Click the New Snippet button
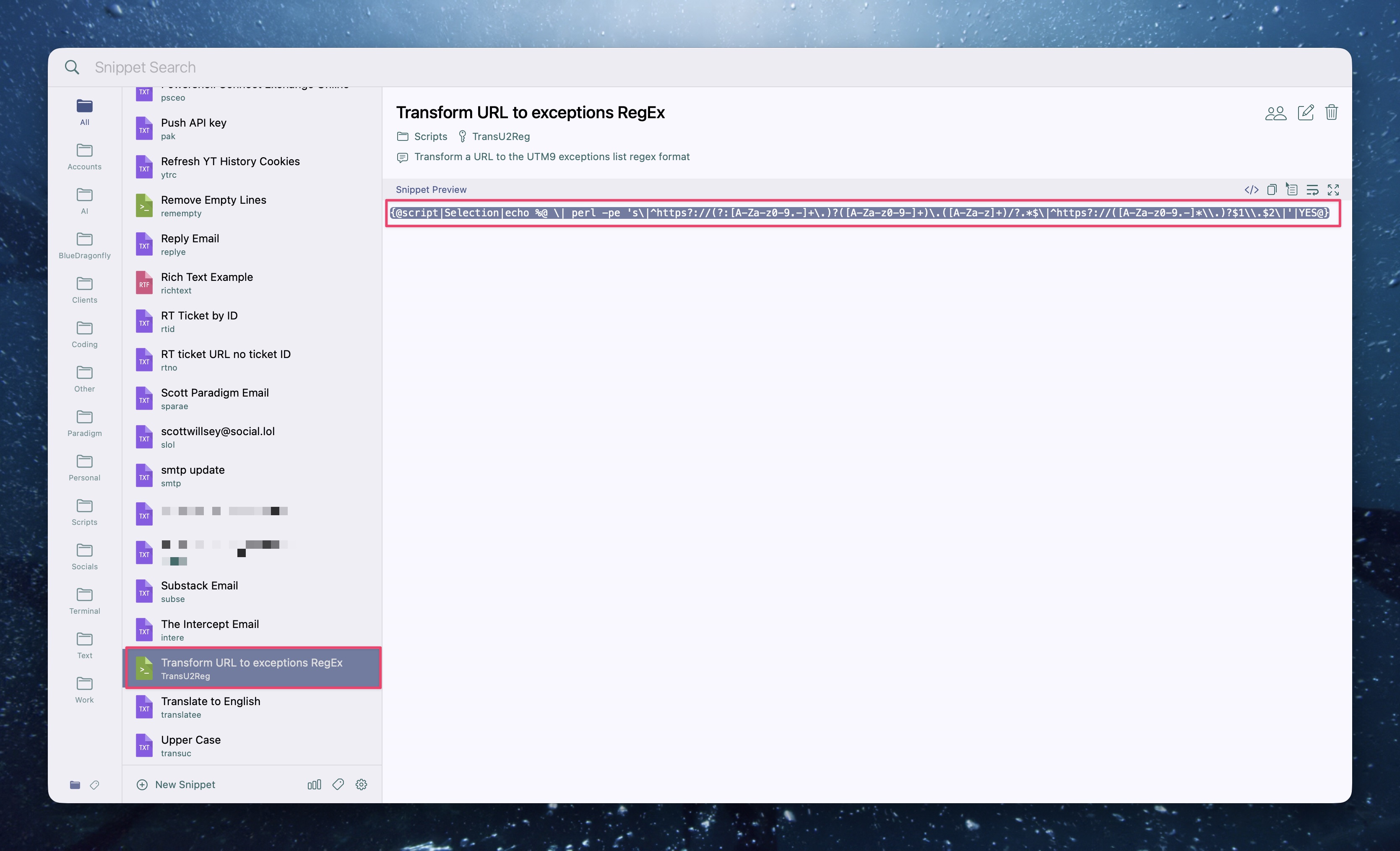 176,784
